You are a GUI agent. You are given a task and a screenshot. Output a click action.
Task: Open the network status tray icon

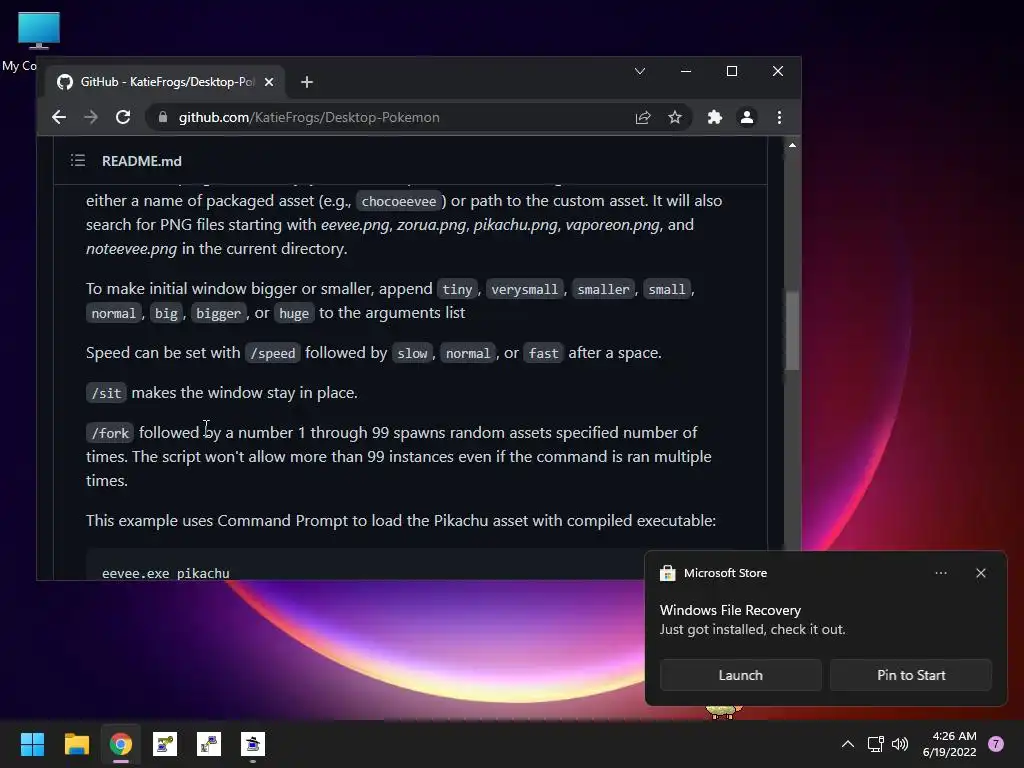click(x=875, y=744)
